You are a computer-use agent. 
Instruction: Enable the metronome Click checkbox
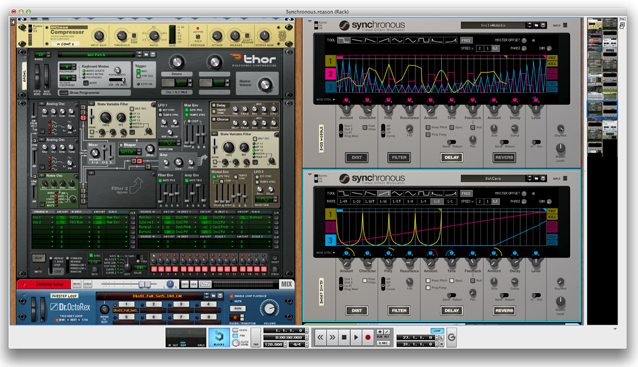click(235, 330)
